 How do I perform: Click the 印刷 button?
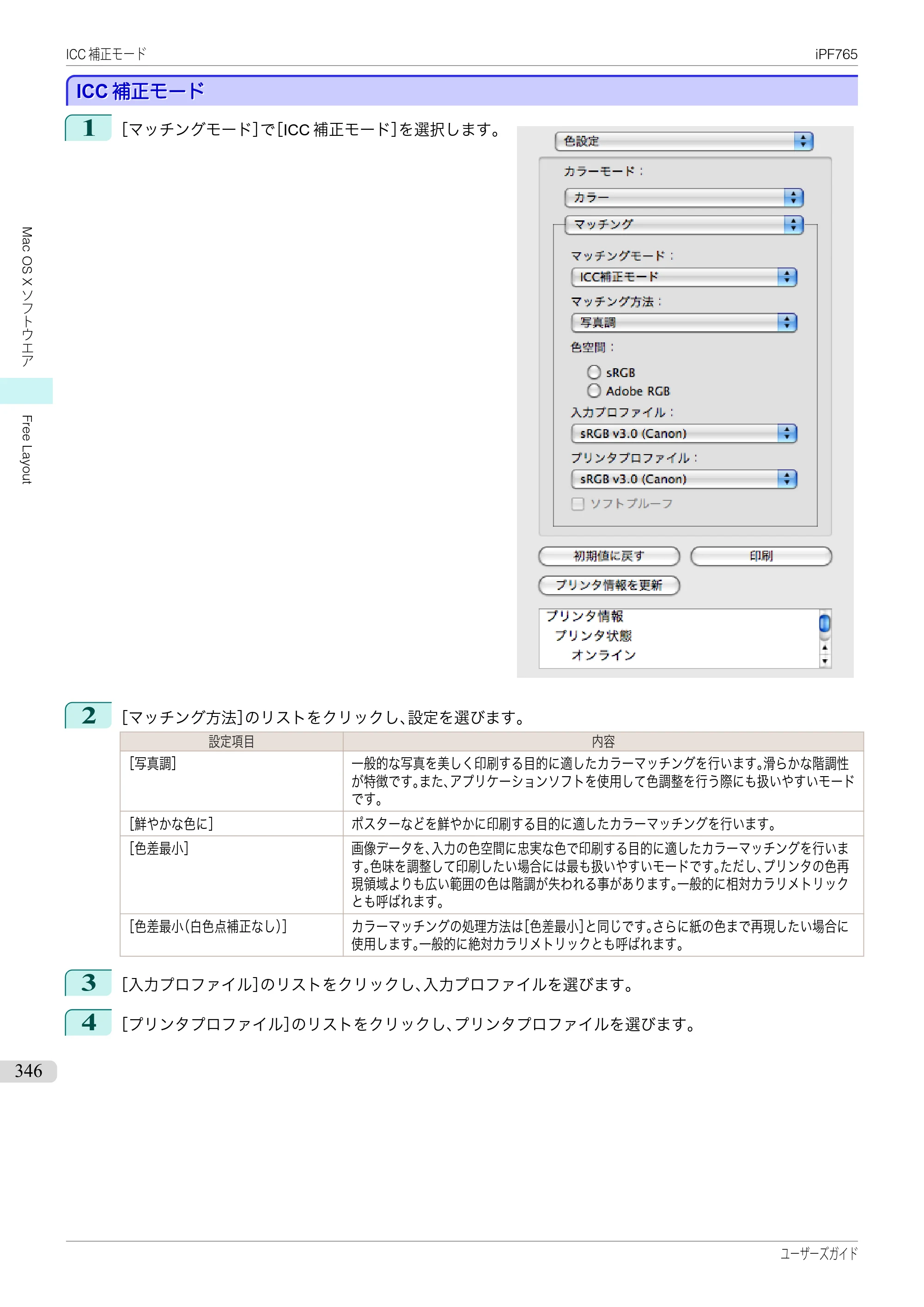(761, 556)
